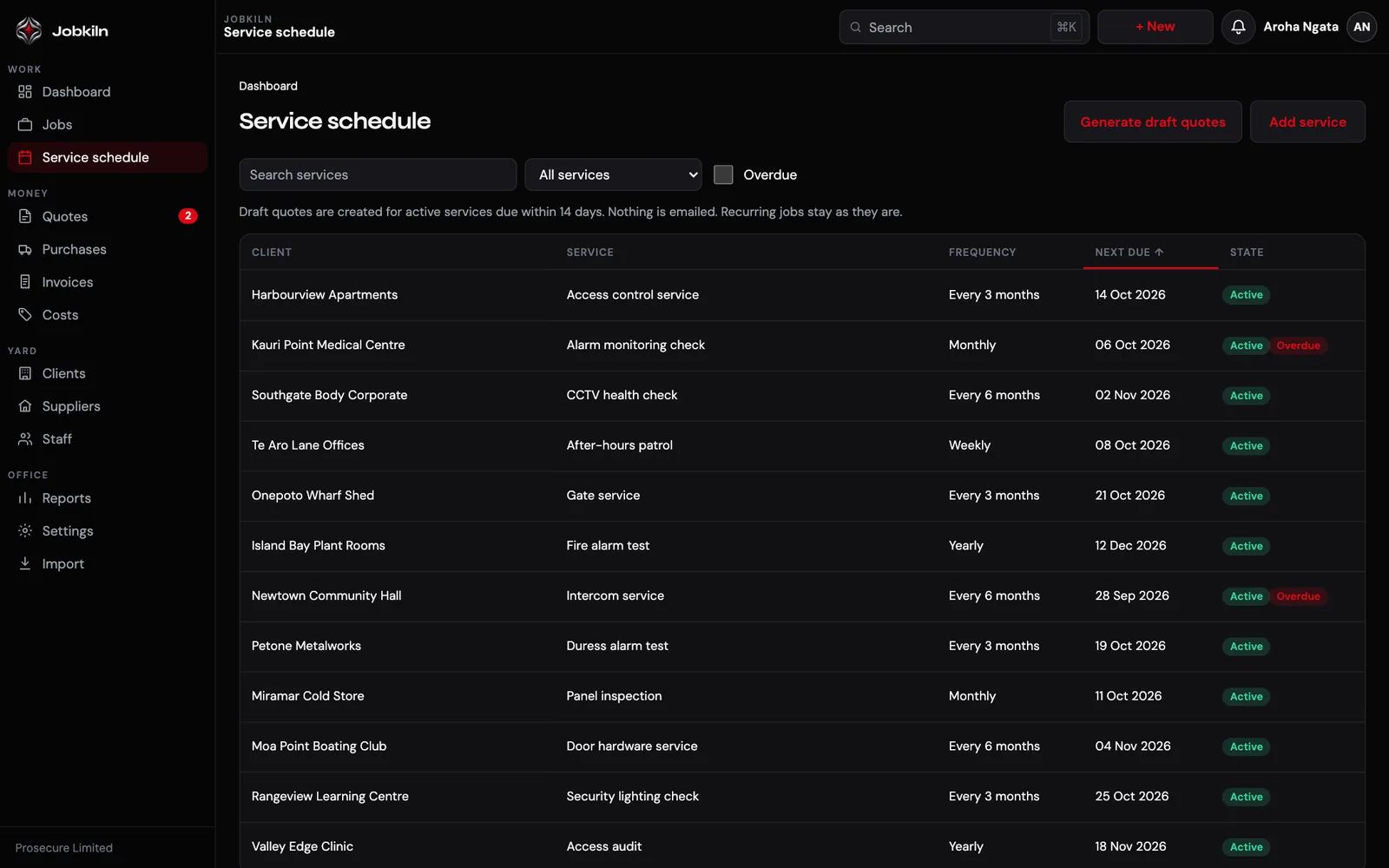Sort by Frequency column header

982,253
